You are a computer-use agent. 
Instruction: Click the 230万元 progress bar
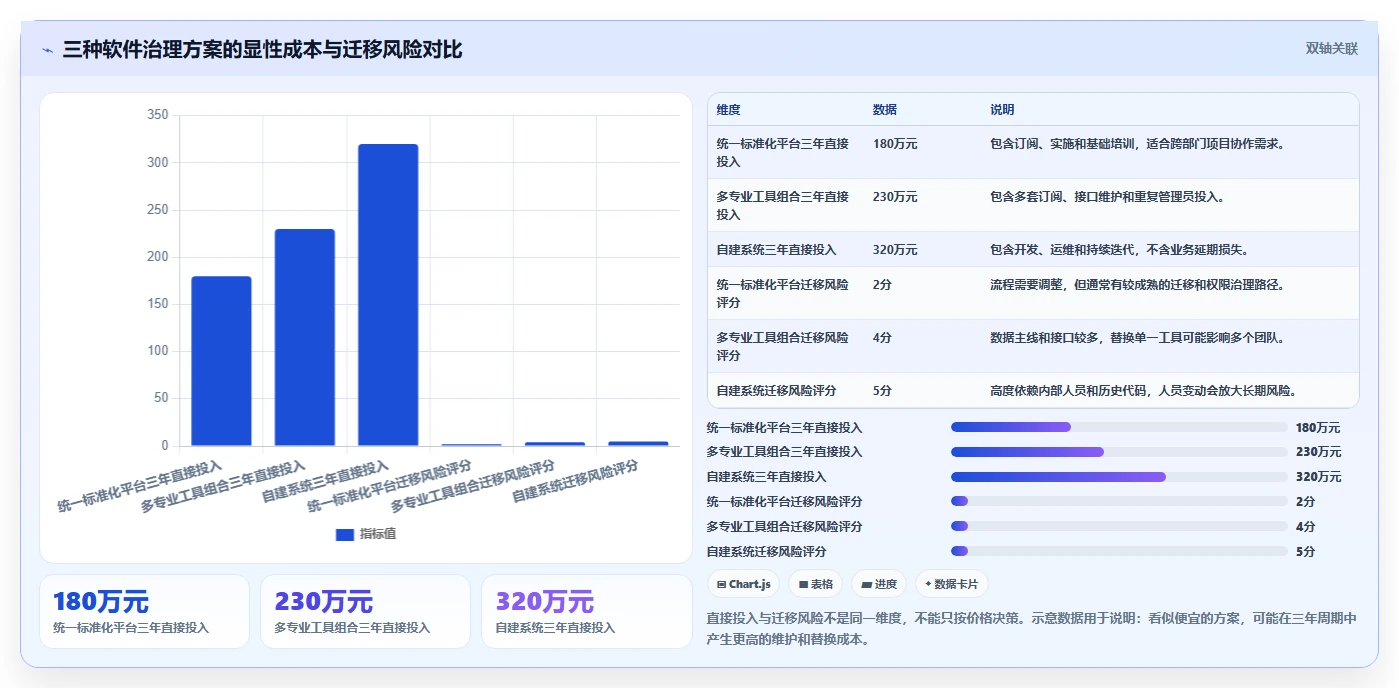click(x=1119, y=452)
